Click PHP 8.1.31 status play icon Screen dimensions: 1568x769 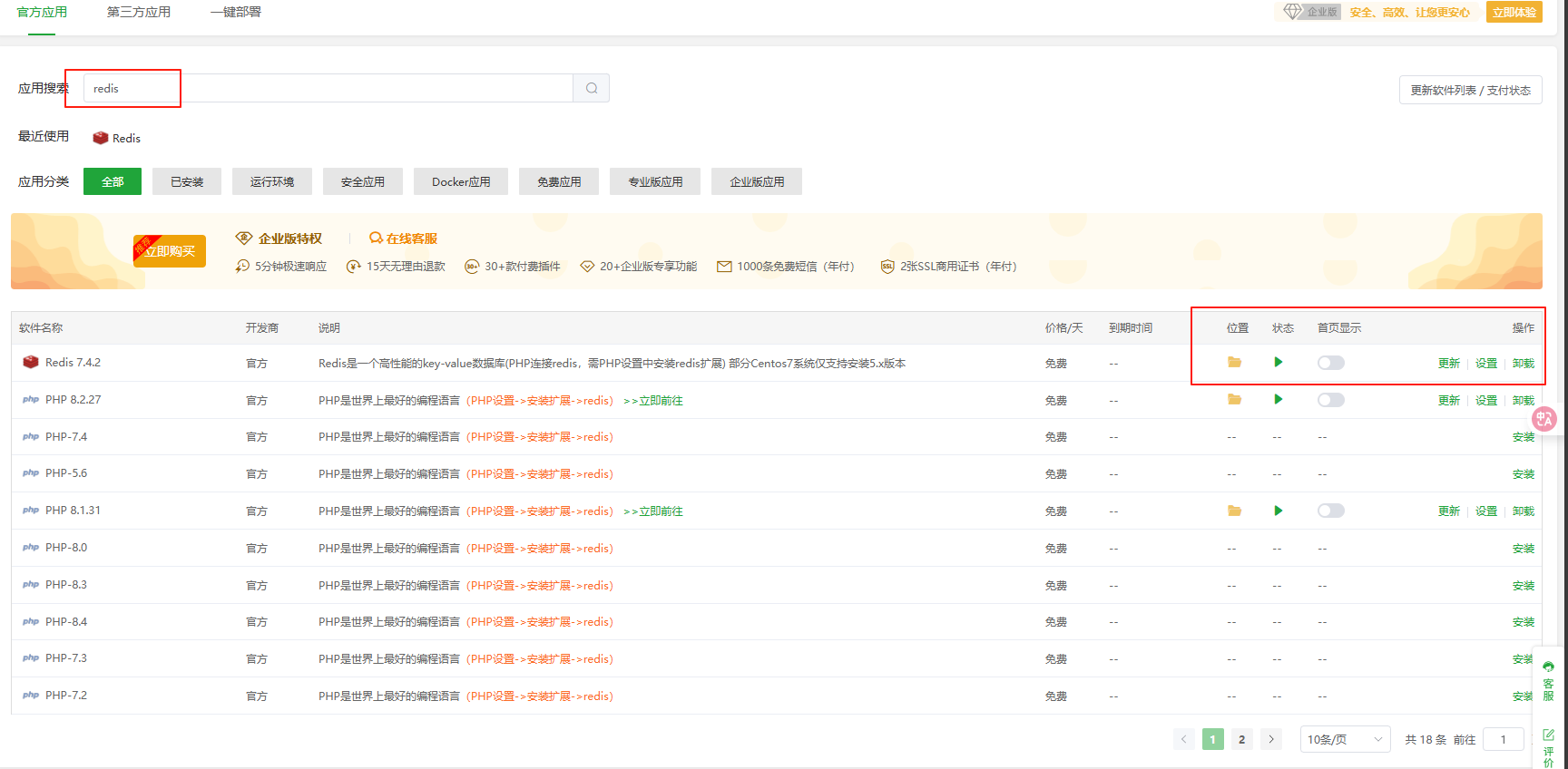(1278, 511)
